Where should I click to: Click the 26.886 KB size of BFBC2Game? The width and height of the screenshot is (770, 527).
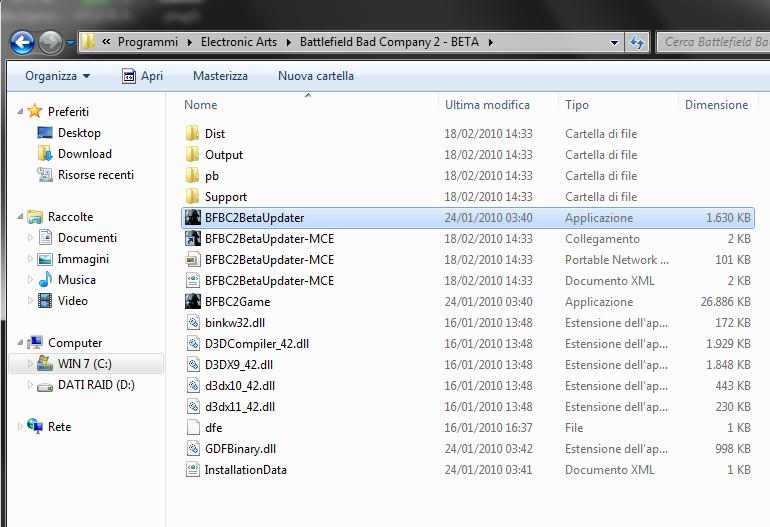pyautogui.click(x=725, y=302)
